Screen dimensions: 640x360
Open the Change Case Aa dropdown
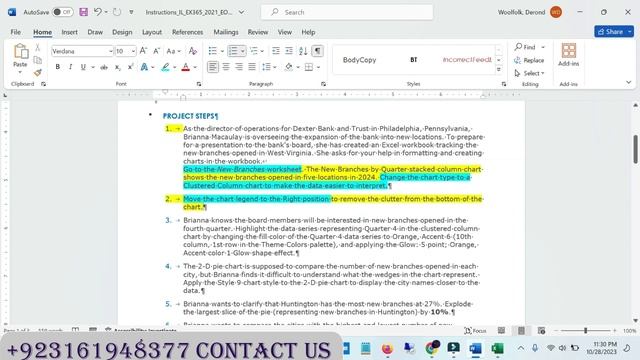173,51
